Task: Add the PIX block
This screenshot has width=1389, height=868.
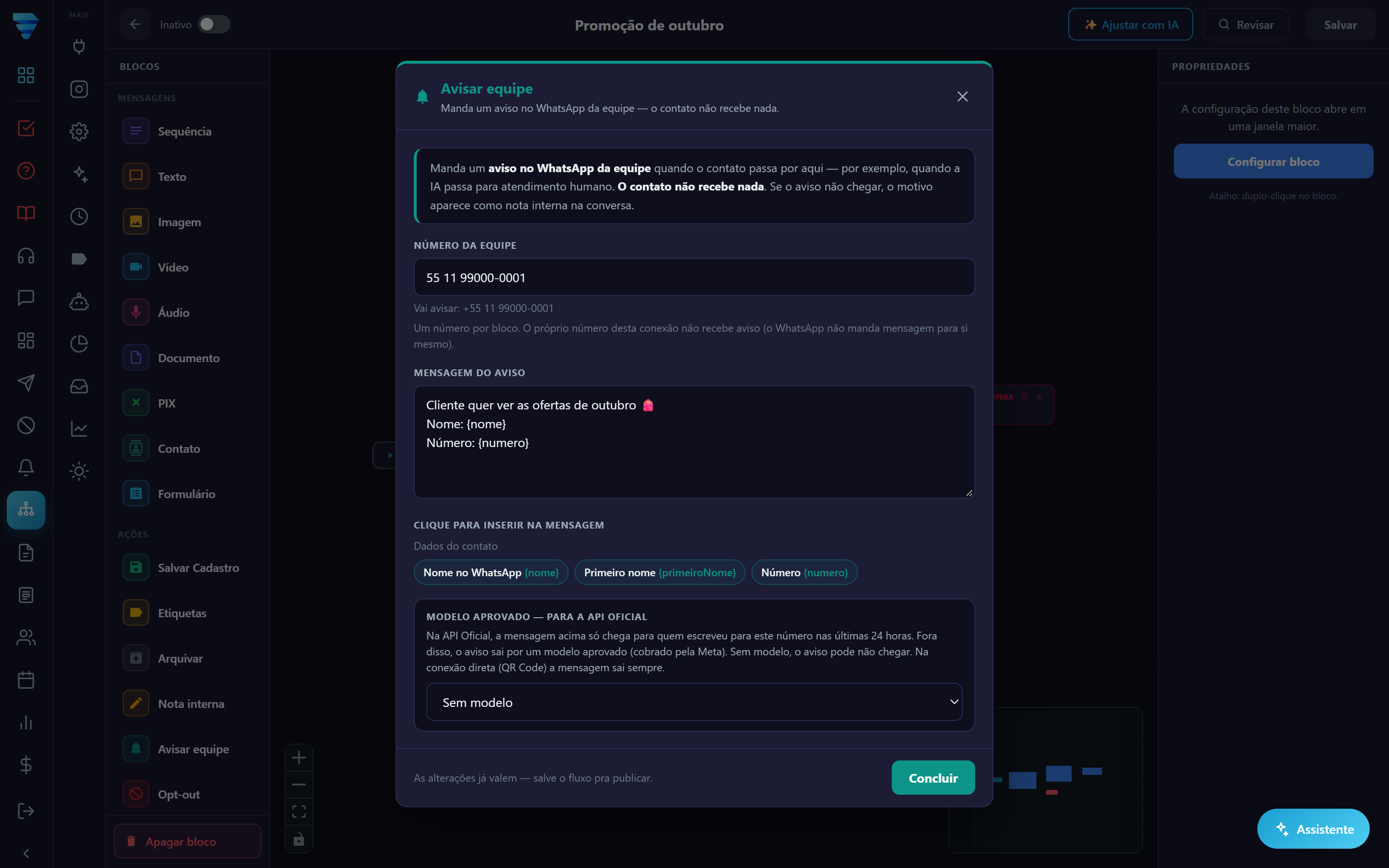Action: pos(187,403)
